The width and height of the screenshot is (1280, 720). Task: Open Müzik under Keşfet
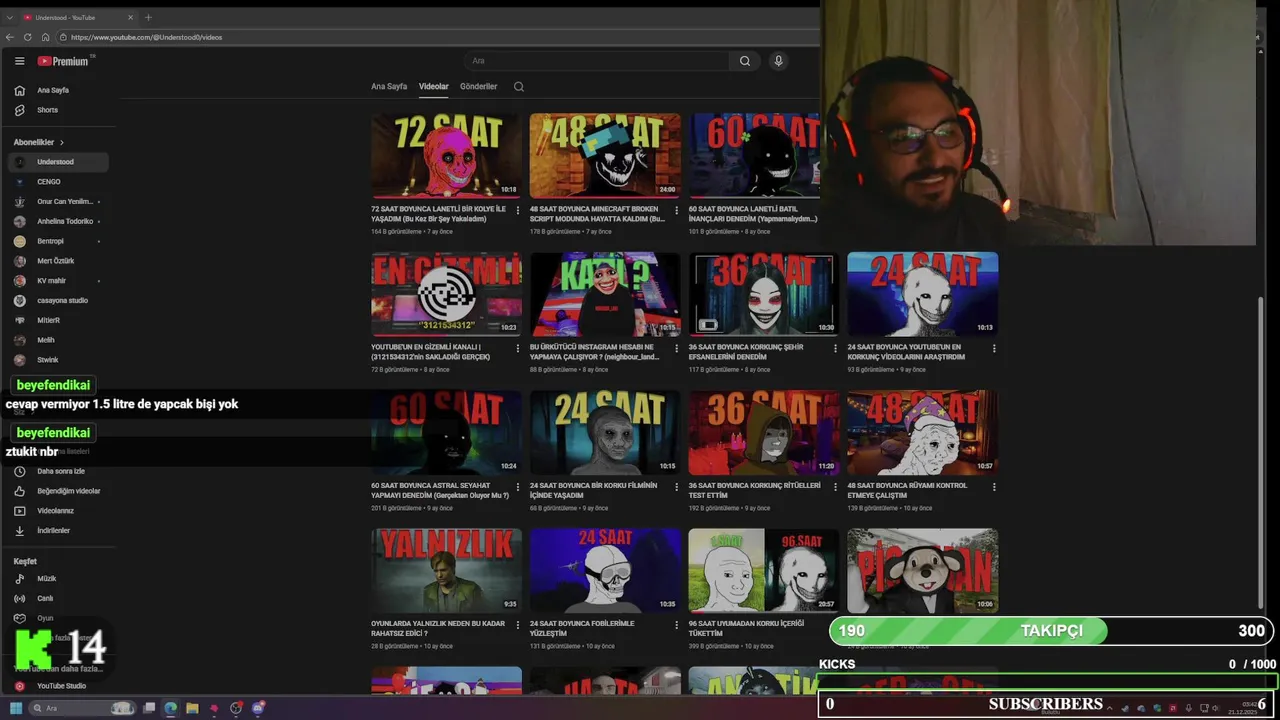click(x=60, y=579)
